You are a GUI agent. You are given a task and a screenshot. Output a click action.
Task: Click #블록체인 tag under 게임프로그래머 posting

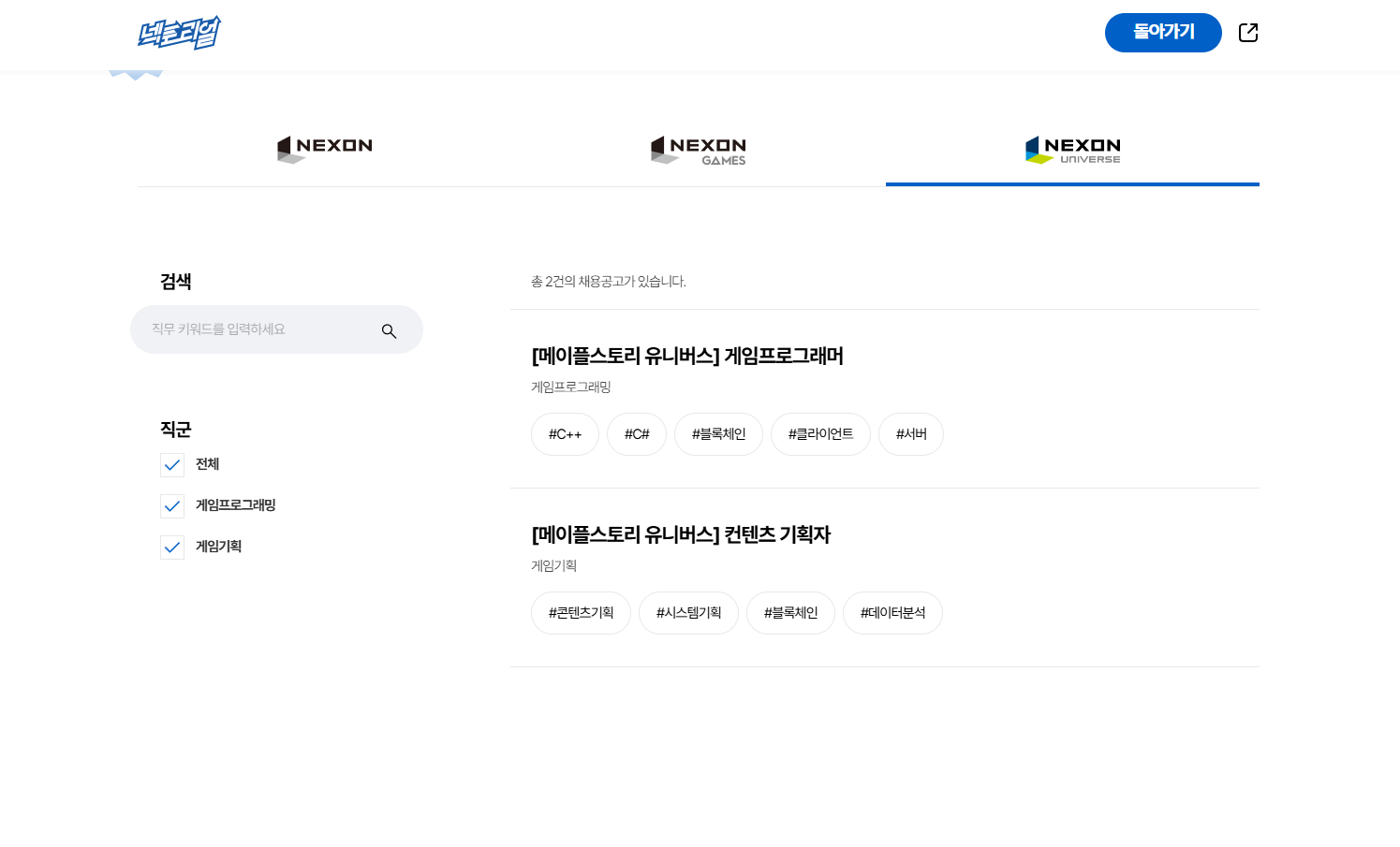click(718, 434)
